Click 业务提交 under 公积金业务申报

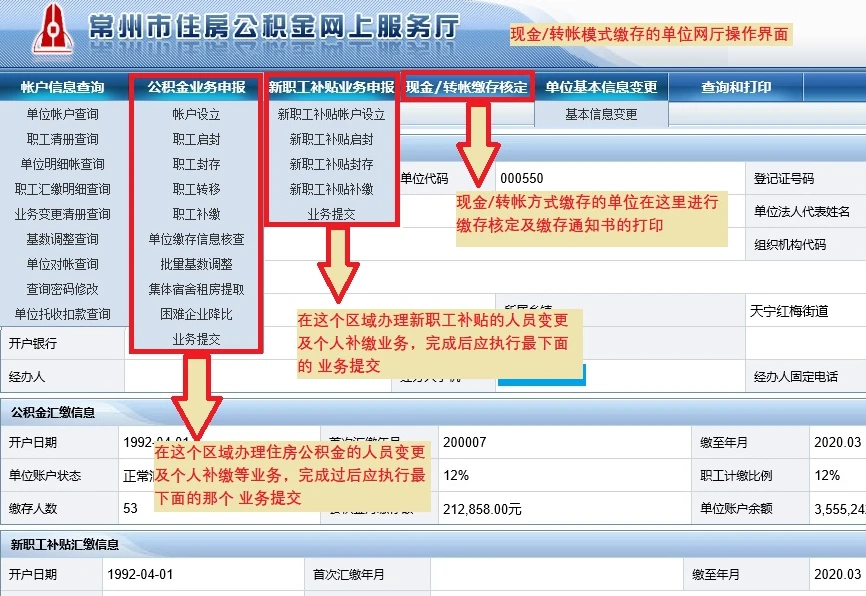[x=197, y=339]
